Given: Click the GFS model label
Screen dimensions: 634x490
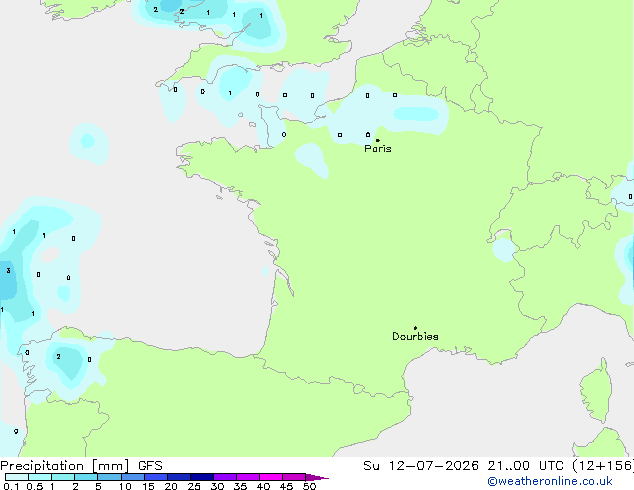Looking at the screenshot, I should click(150, 466).
